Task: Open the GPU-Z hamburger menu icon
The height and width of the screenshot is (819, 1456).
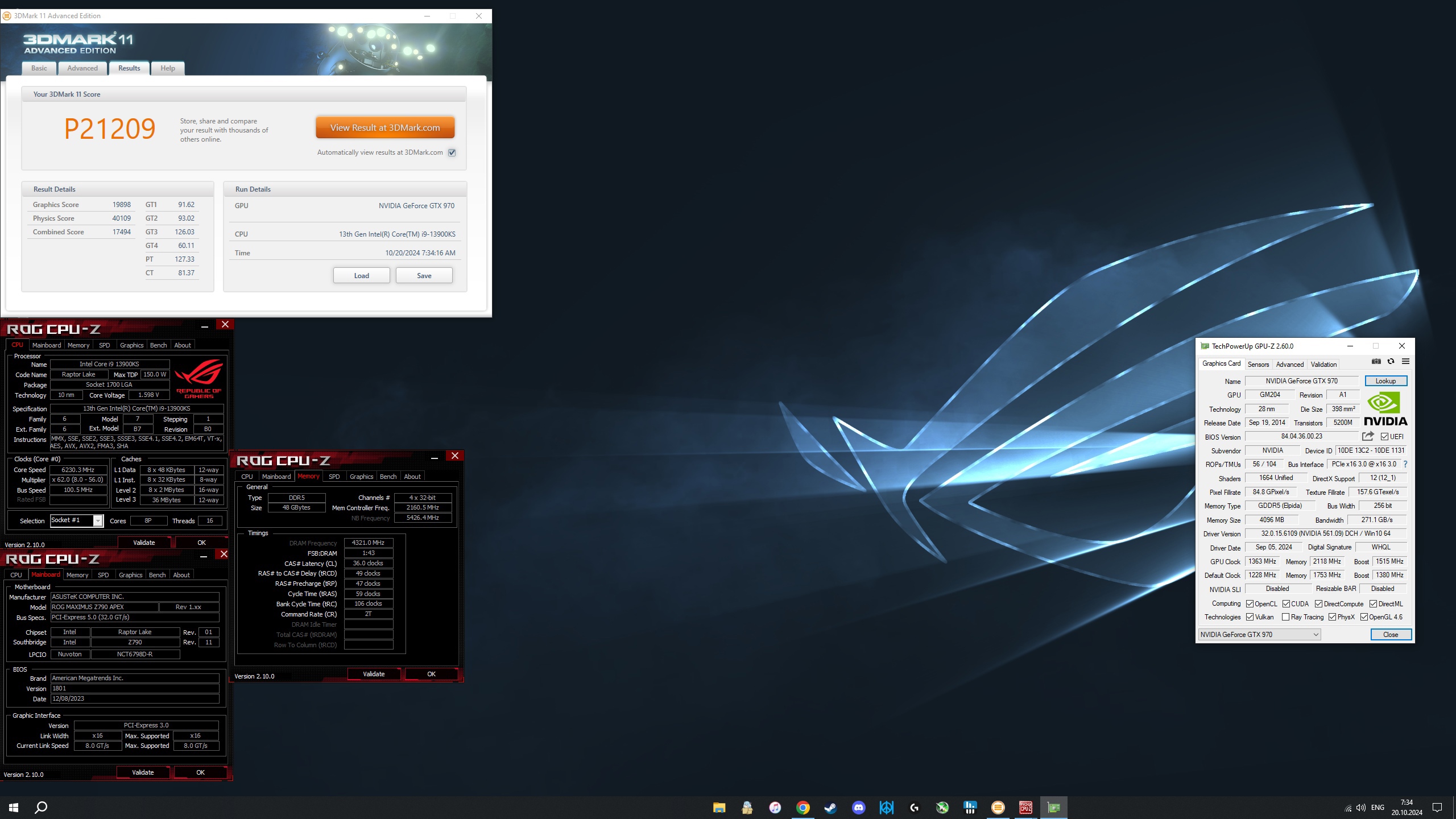Action: click(1405, 362)
